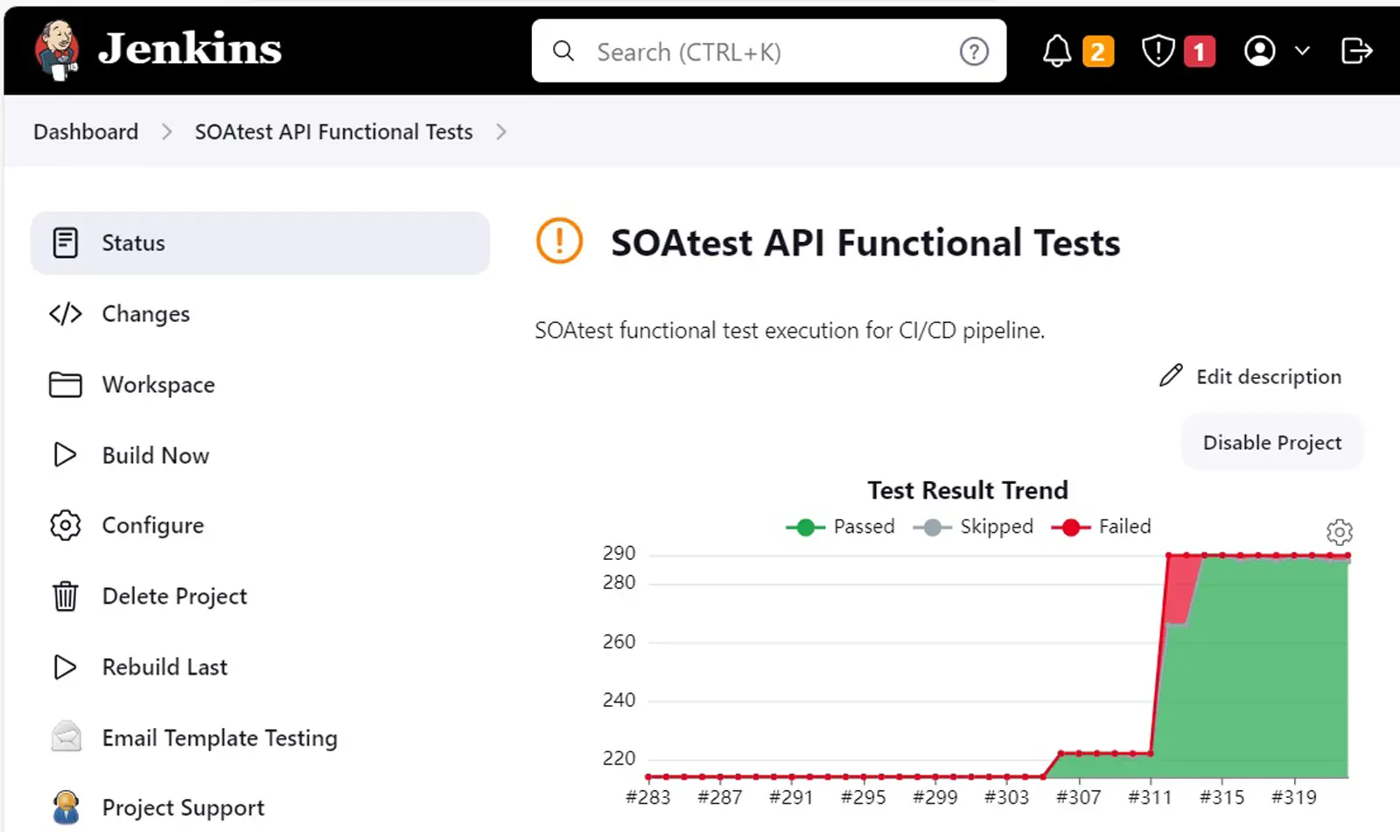Open the Jenkins home title link
1400x840 pixels.
click(x=190, y=49)
